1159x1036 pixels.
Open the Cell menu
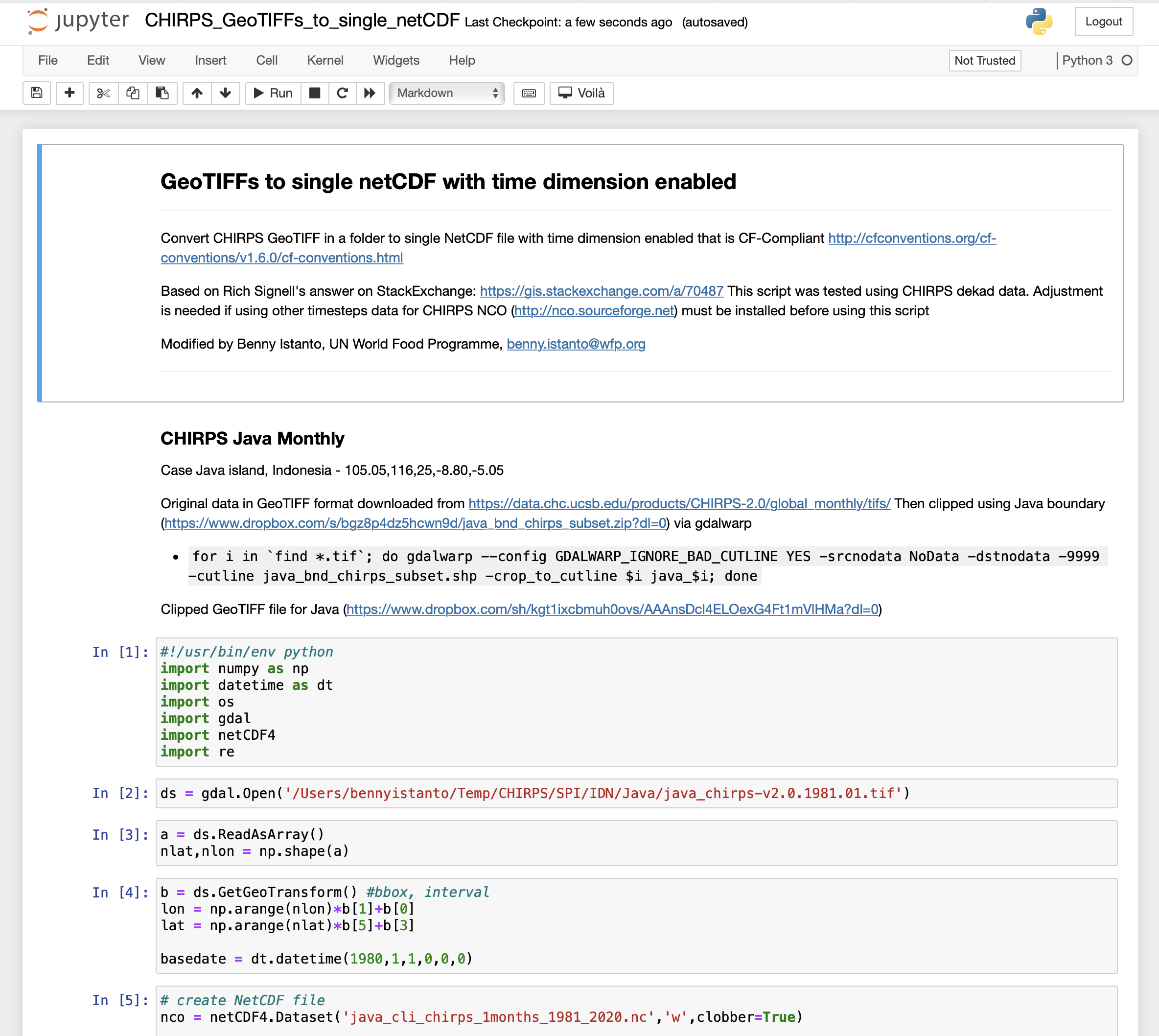click(x=265, y=60)
